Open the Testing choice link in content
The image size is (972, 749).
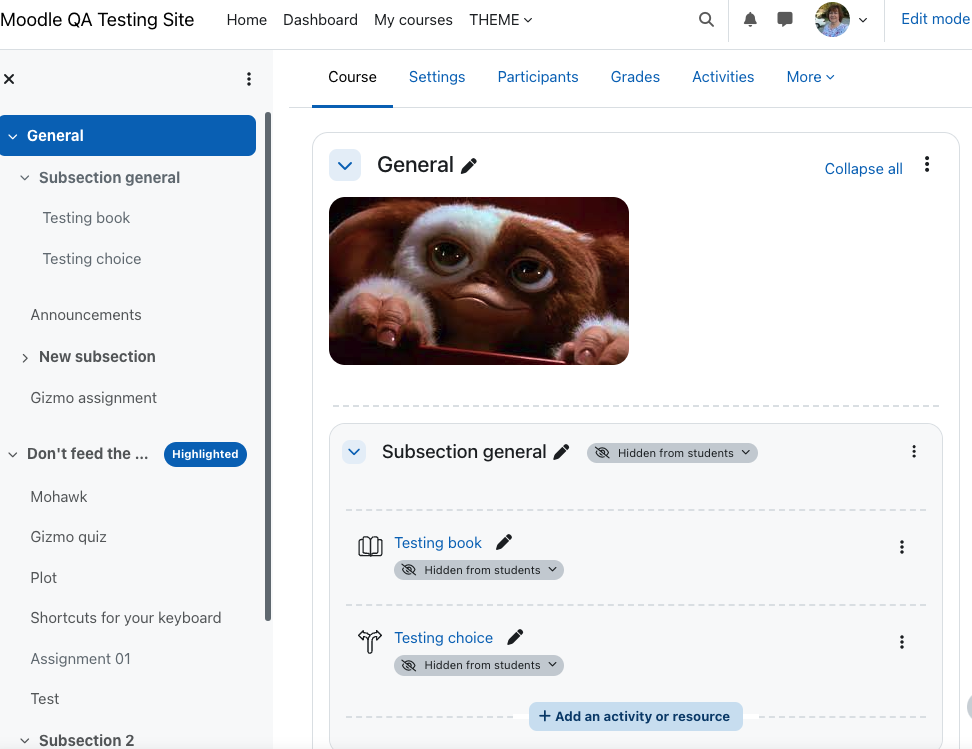[443, 637]
